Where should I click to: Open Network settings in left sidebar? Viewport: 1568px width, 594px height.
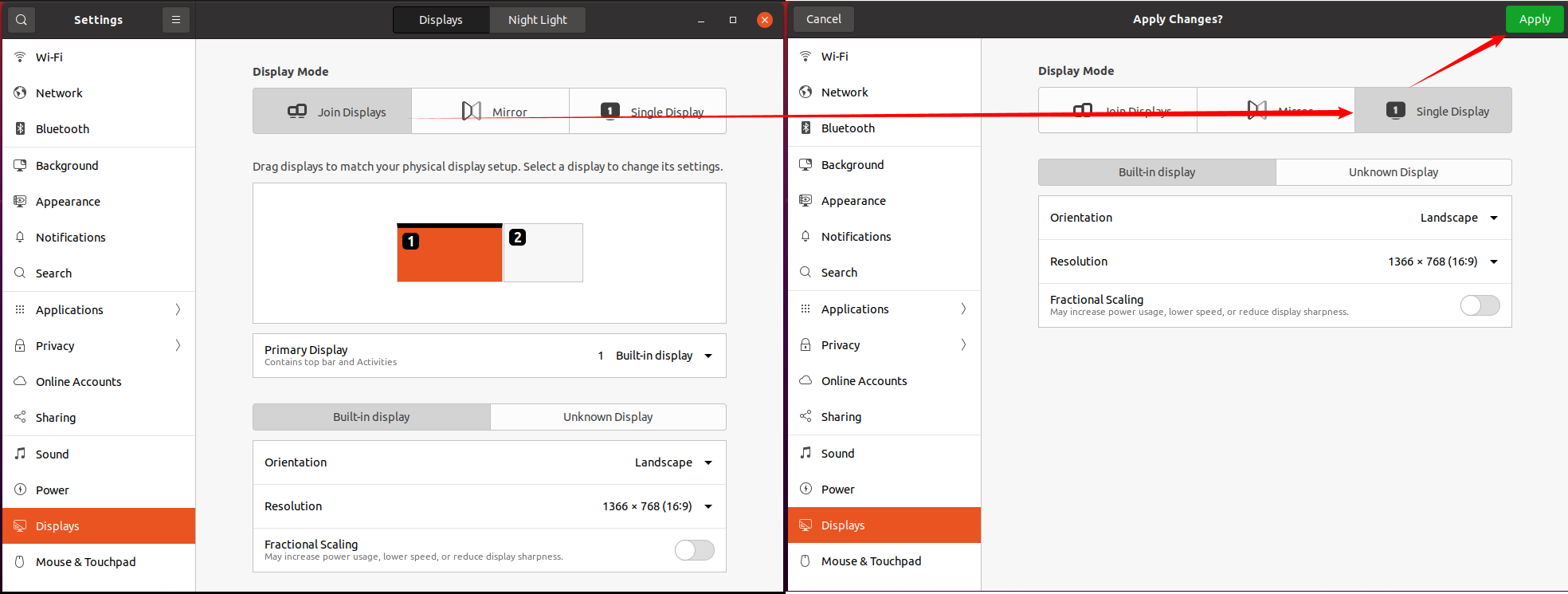(x=99, y=93)
